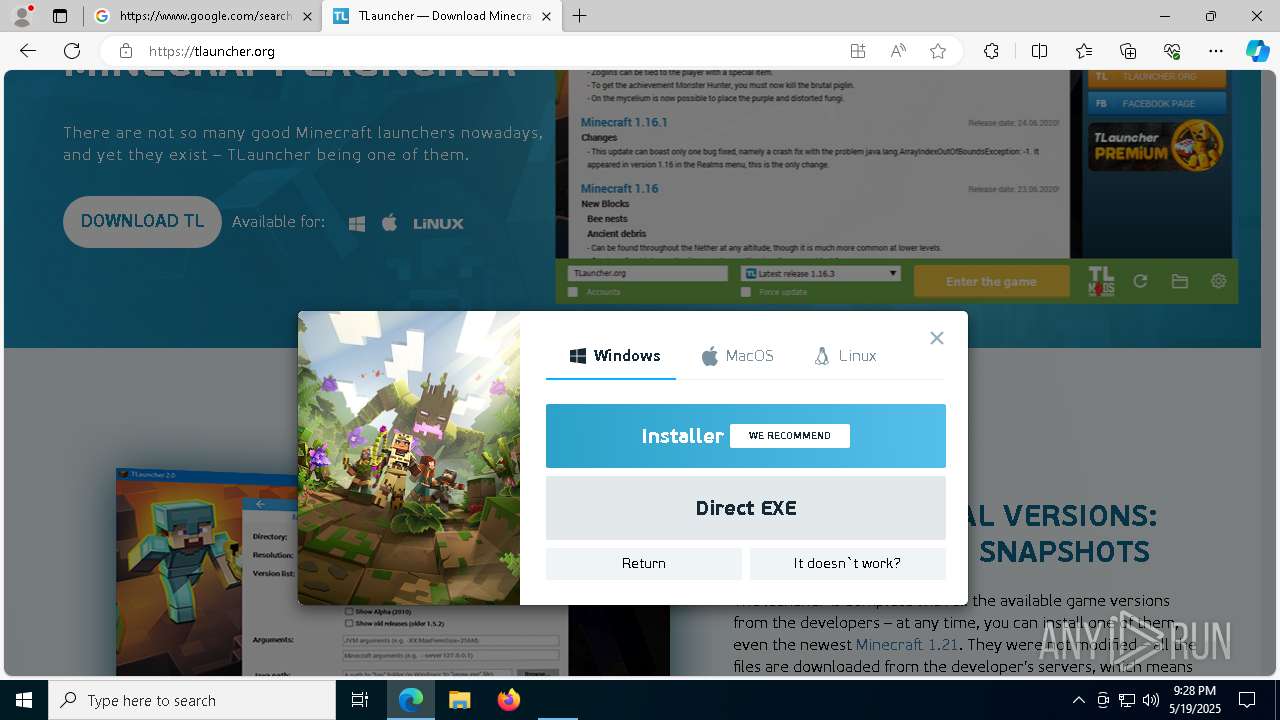Viewport: 1280px width, 720px height.
Task: Click the Installer download button
Action: pyautogui.click(x=745, y=436)
